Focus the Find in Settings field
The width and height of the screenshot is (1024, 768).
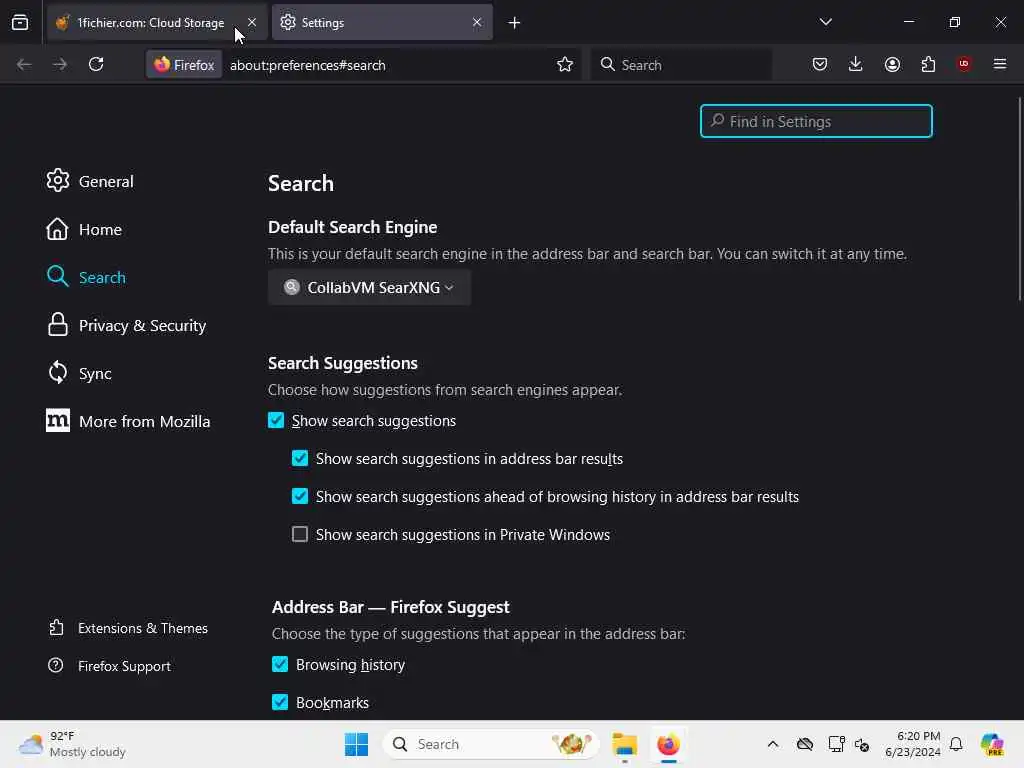point(816,121)
